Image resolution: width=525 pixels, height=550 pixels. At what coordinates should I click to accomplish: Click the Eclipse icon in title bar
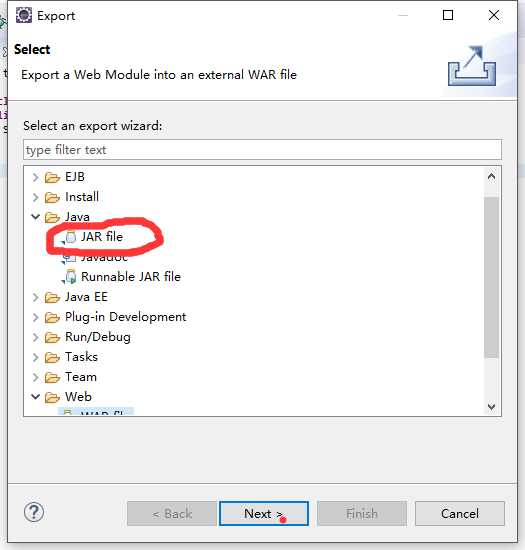point(24,15)
